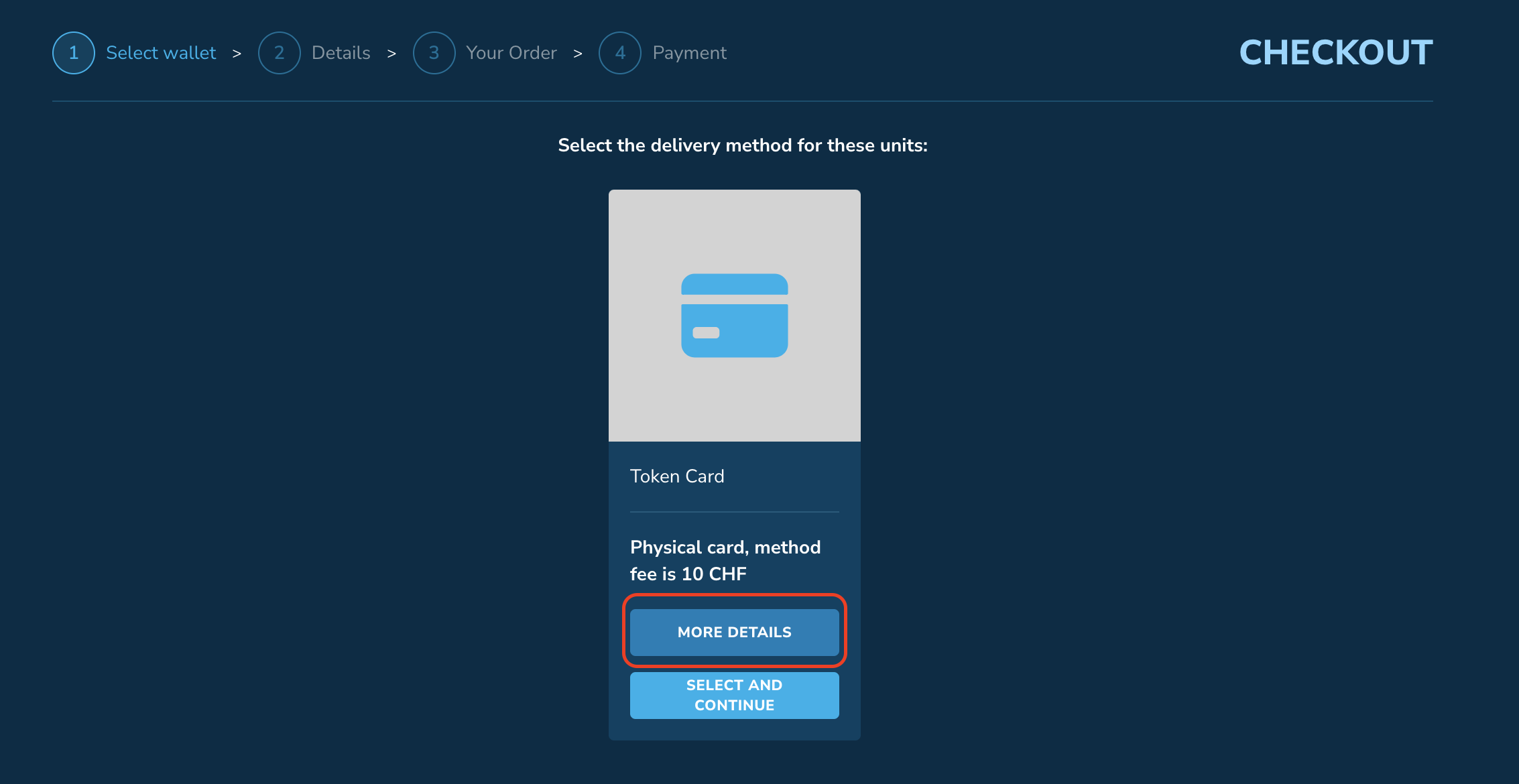Screen dimensions: 1519x784
Task: Click the arrow after Your Order
Action: (578, 54)
